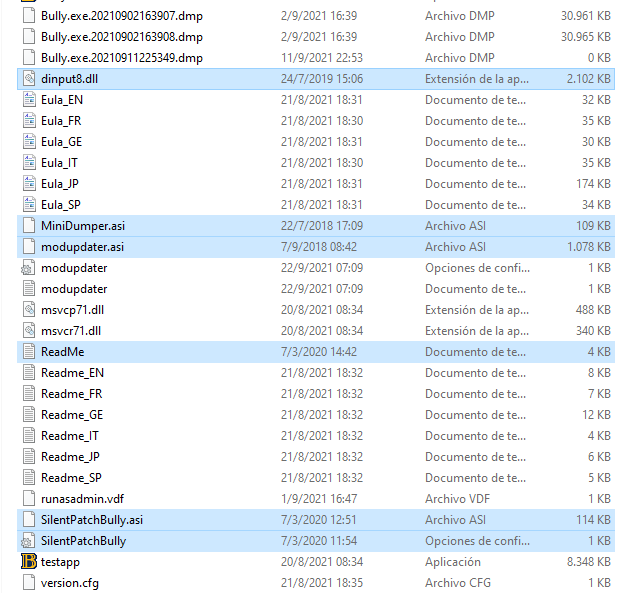This screenshot has height=593, width=634.
Task: Click the date 24/7/2019 15:06
Action: 322,79
